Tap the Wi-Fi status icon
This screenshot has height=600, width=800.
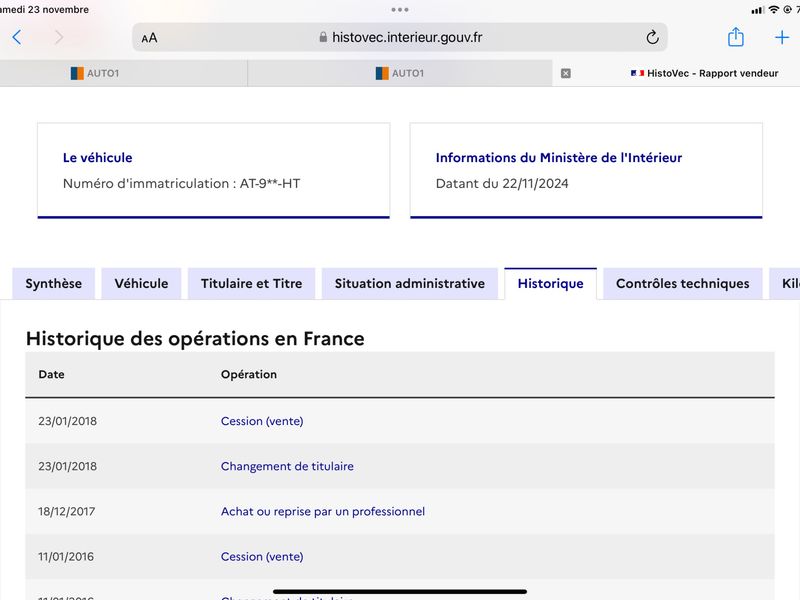[773, 9]
